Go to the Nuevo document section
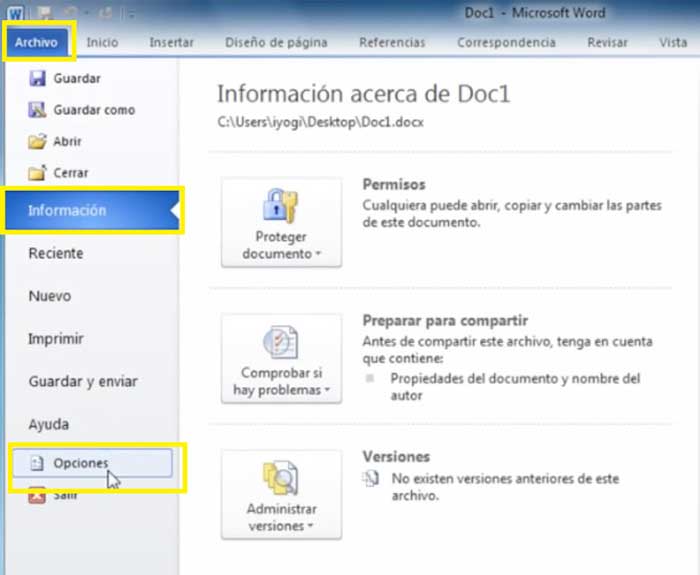 pyautogui.click(x=50, y=296)
